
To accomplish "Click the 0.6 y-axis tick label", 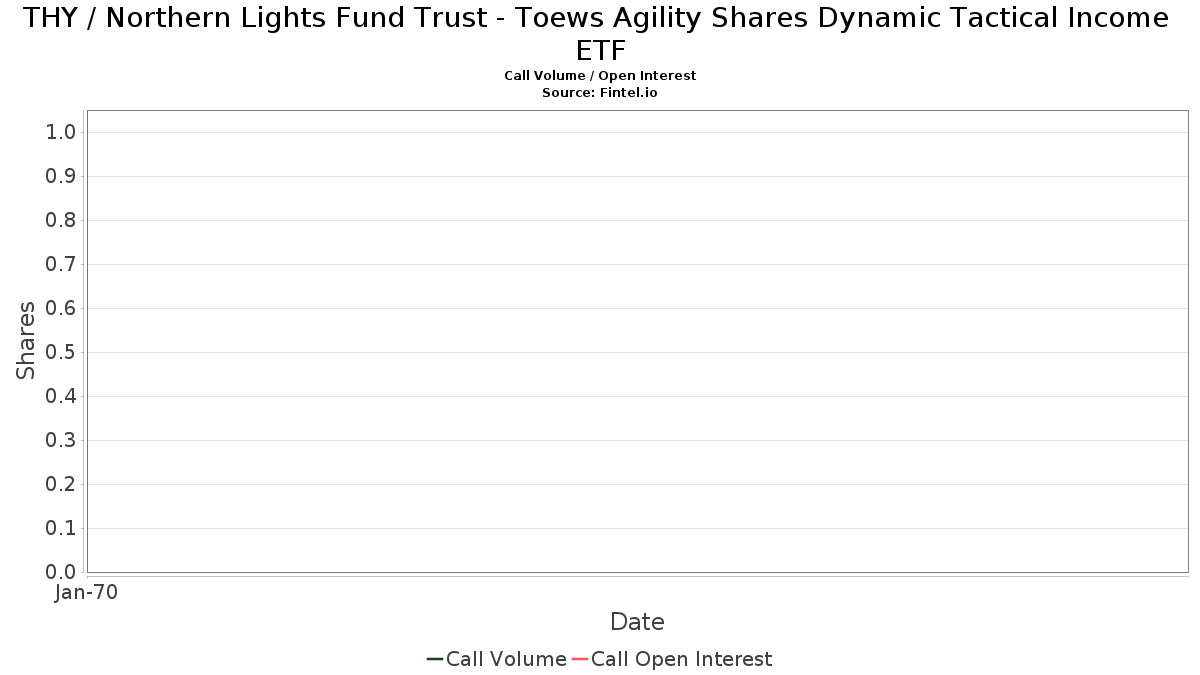I will point(61,308).
